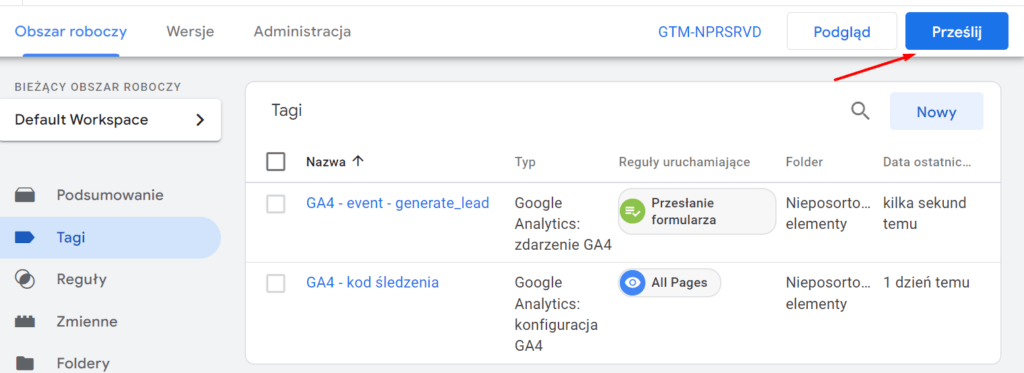Check the GA4 - kod śledzenia row
The image size is (1024, 373).
tap(276, 284)
